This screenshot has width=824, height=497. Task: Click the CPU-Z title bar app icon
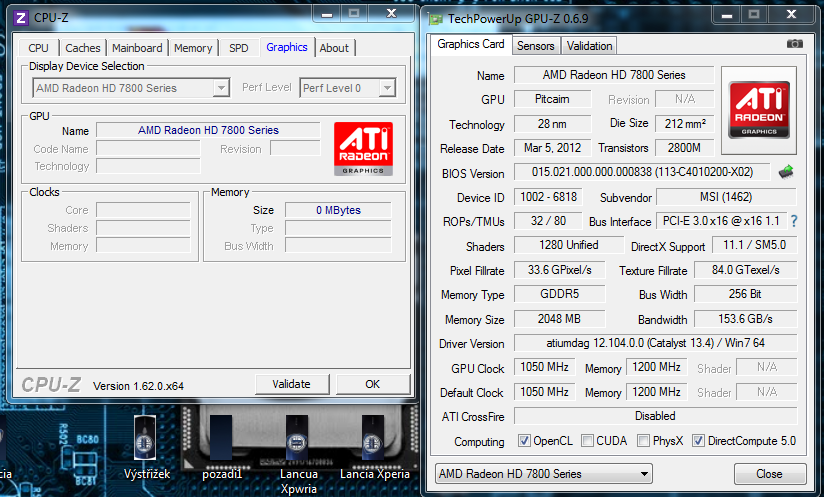[21, 18]
